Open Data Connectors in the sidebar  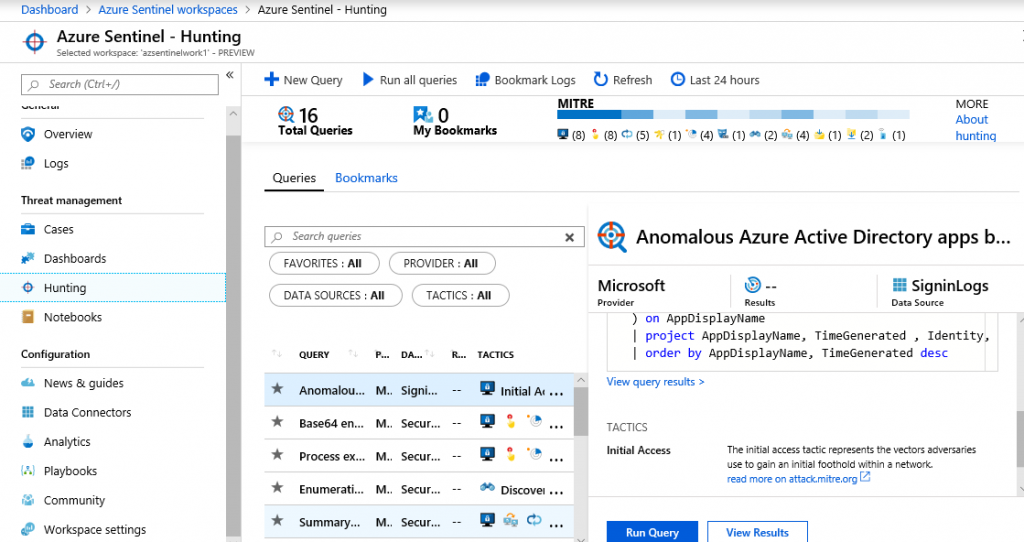(87, 412)
